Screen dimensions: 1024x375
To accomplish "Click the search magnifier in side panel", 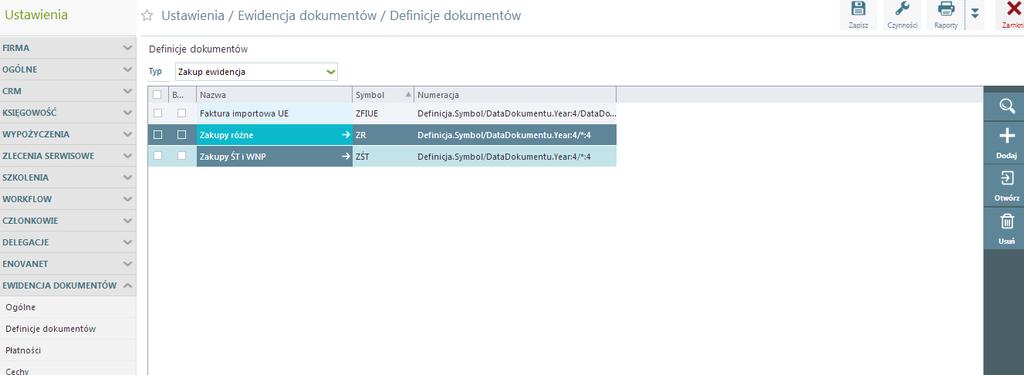I will tap(1007, 106).
